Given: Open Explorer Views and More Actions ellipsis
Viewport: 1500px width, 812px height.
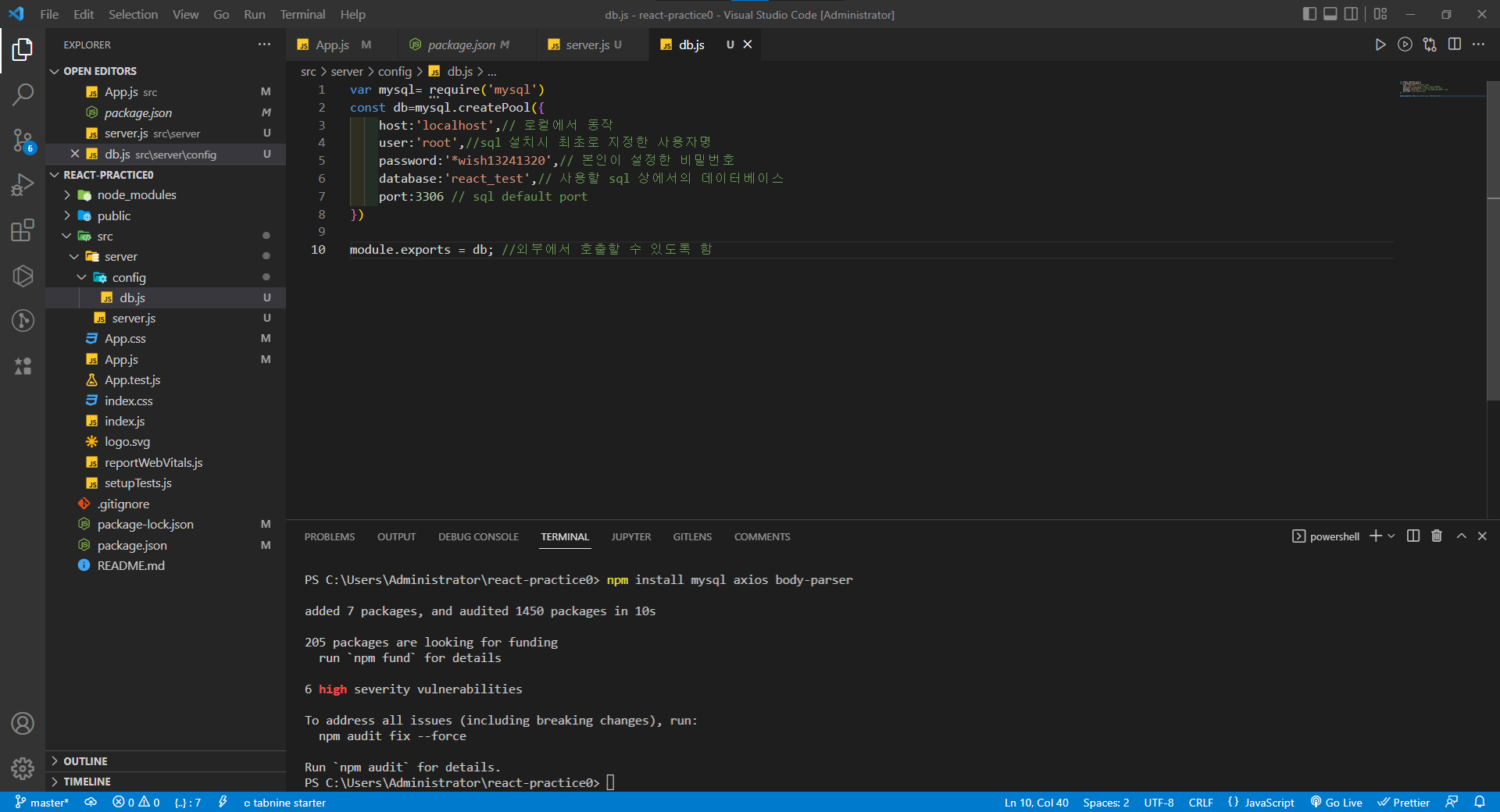Looking at the screenshot, I should tap(265, 45).
